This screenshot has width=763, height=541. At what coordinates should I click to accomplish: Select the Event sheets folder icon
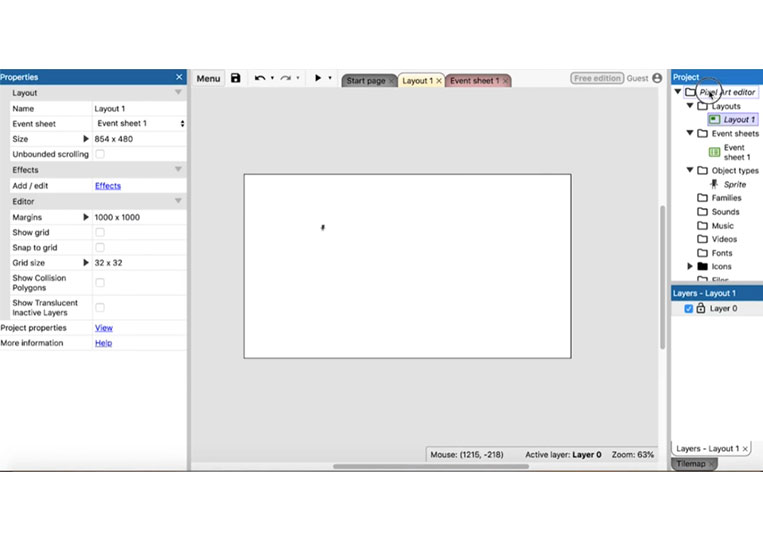702,133
